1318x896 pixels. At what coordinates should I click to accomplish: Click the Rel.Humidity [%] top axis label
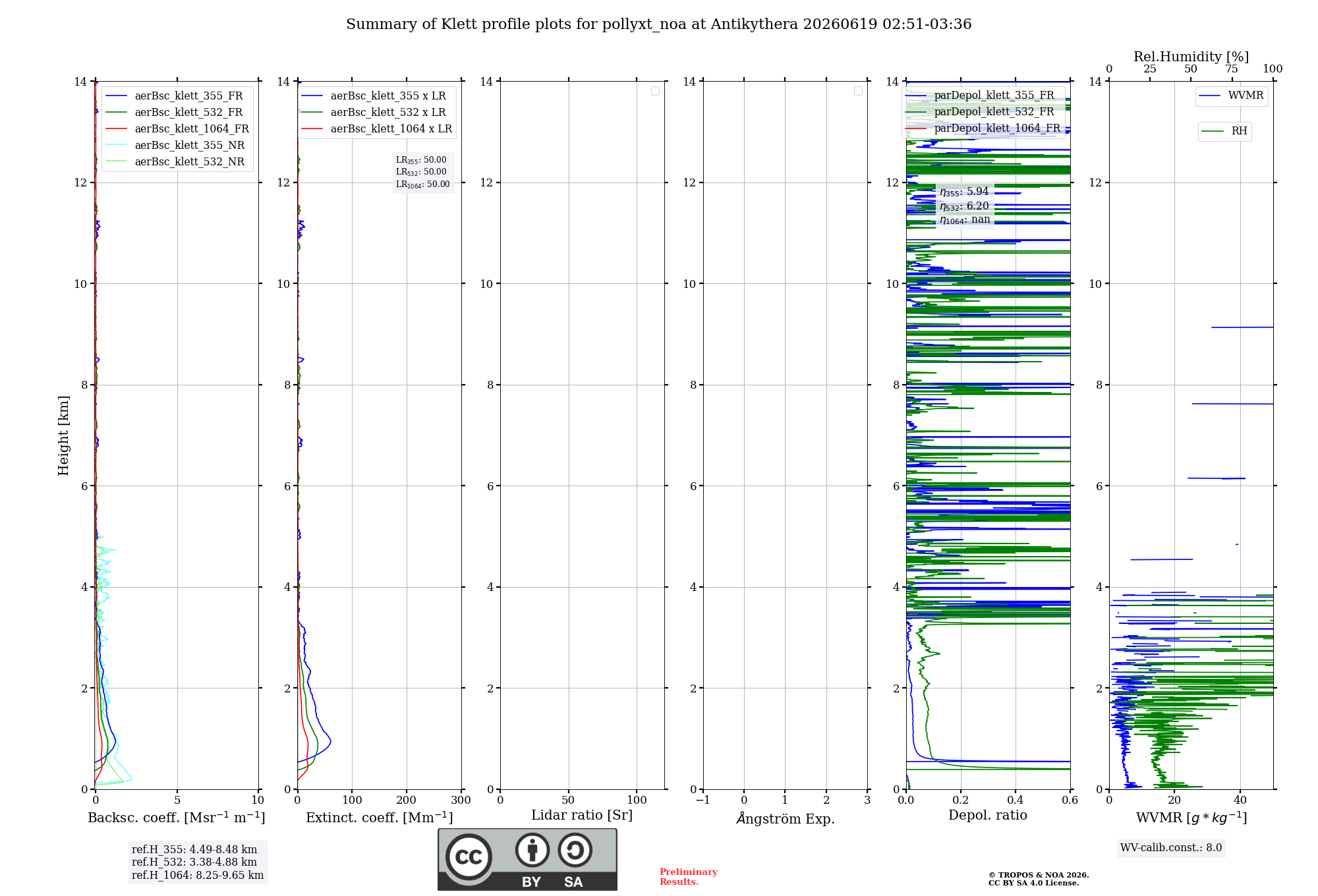tap(1191, 57)
